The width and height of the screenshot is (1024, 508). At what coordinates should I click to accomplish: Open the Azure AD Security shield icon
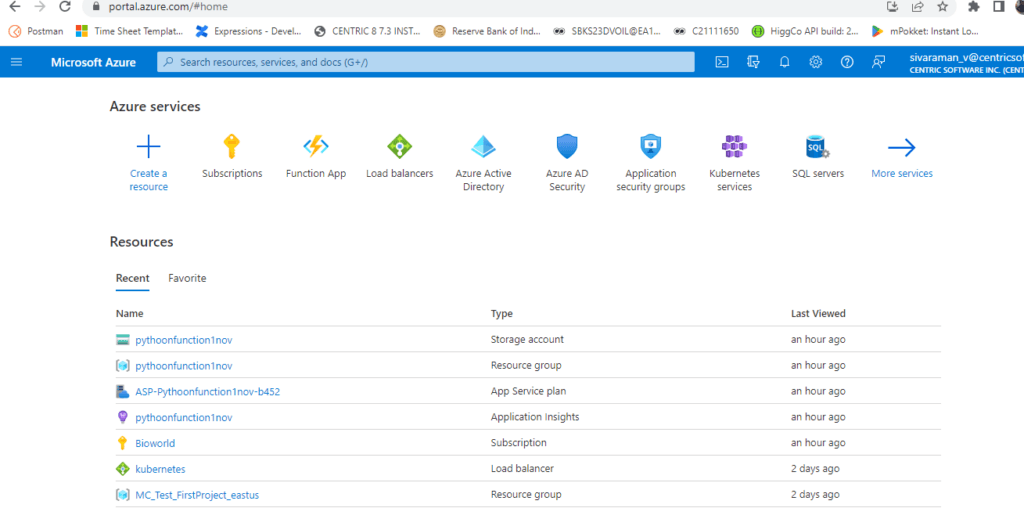[567, 147]
